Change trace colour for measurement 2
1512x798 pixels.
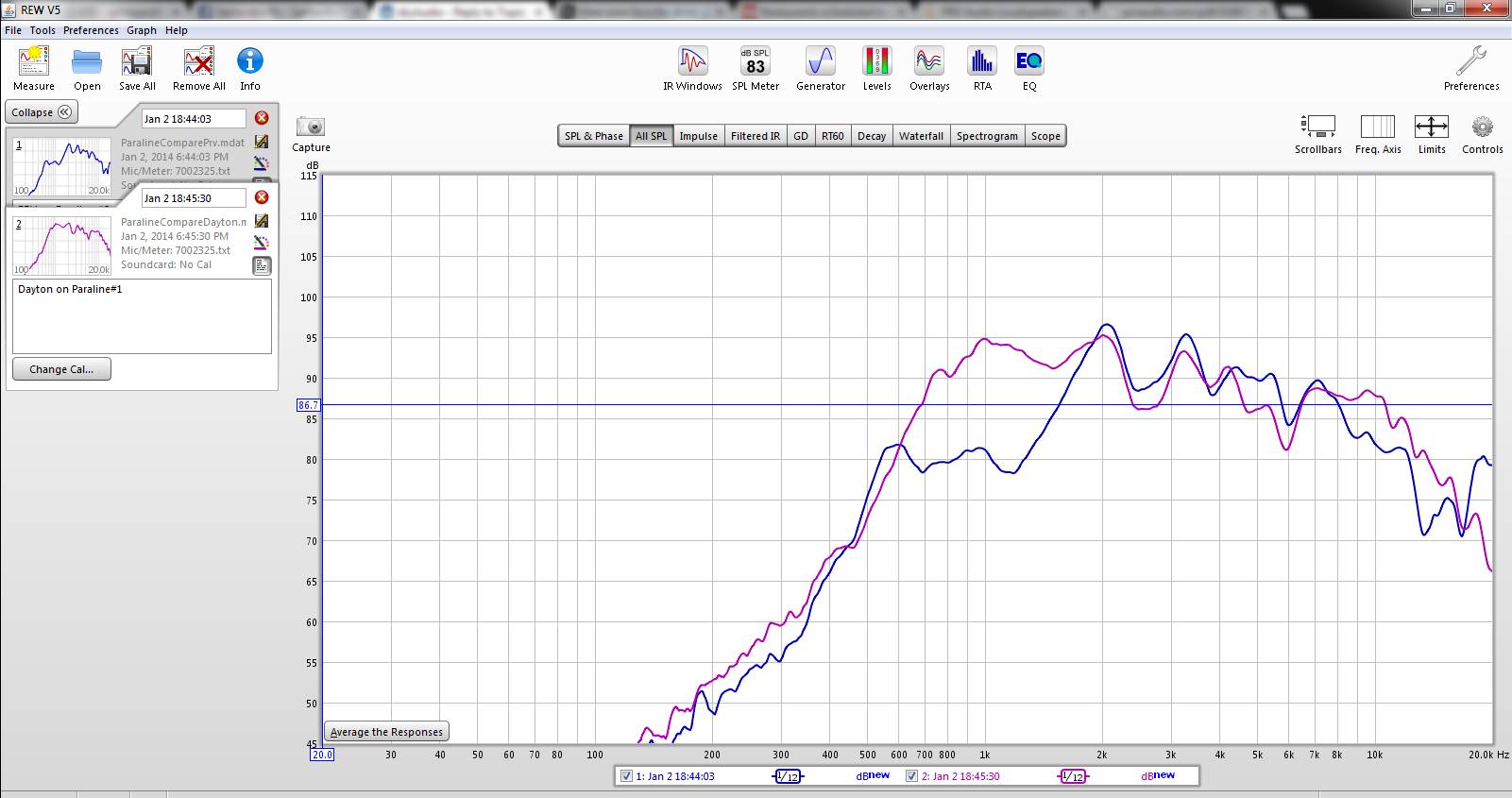click(262, 243)
